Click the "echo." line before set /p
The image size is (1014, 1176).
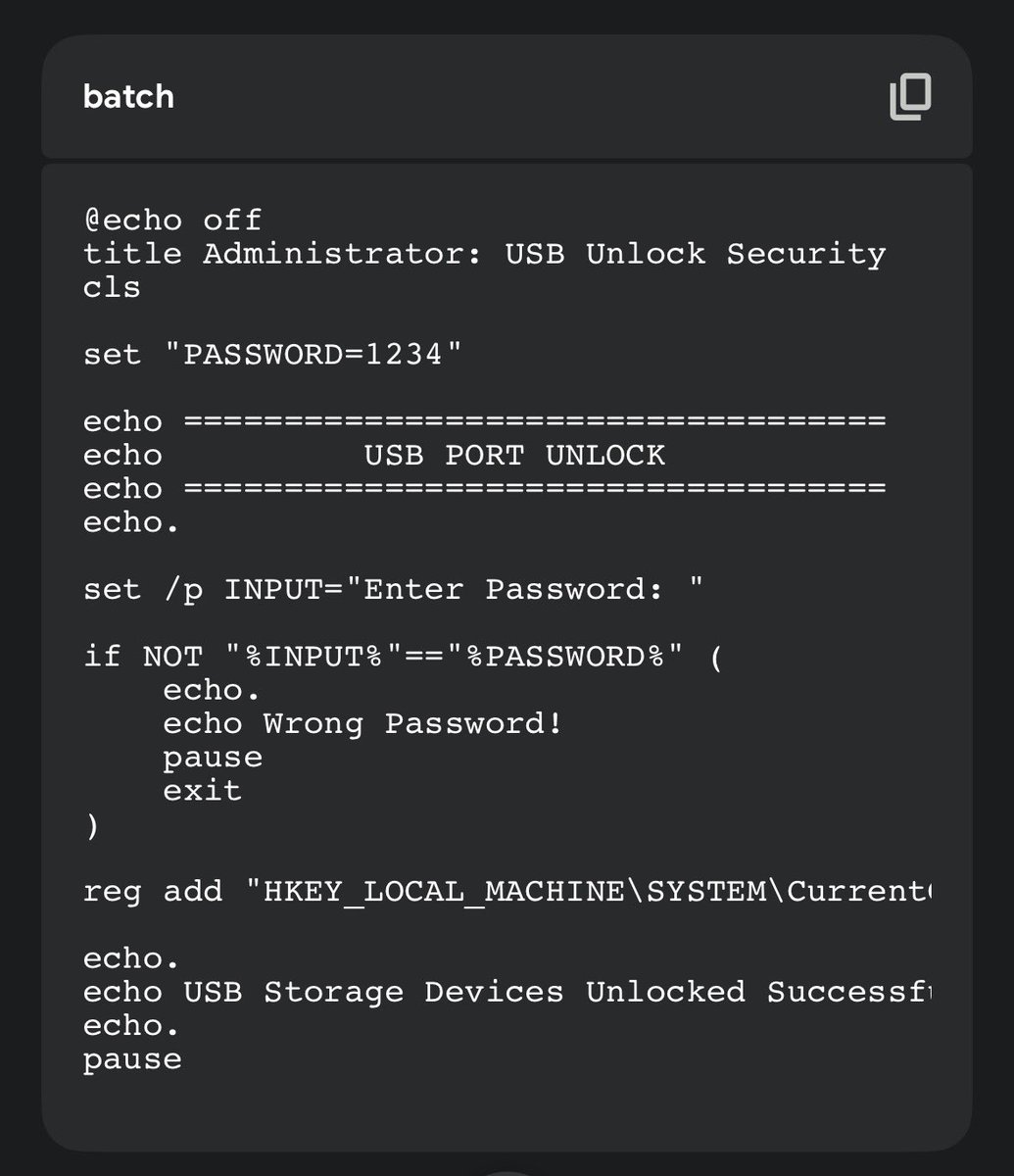point(131,521)
